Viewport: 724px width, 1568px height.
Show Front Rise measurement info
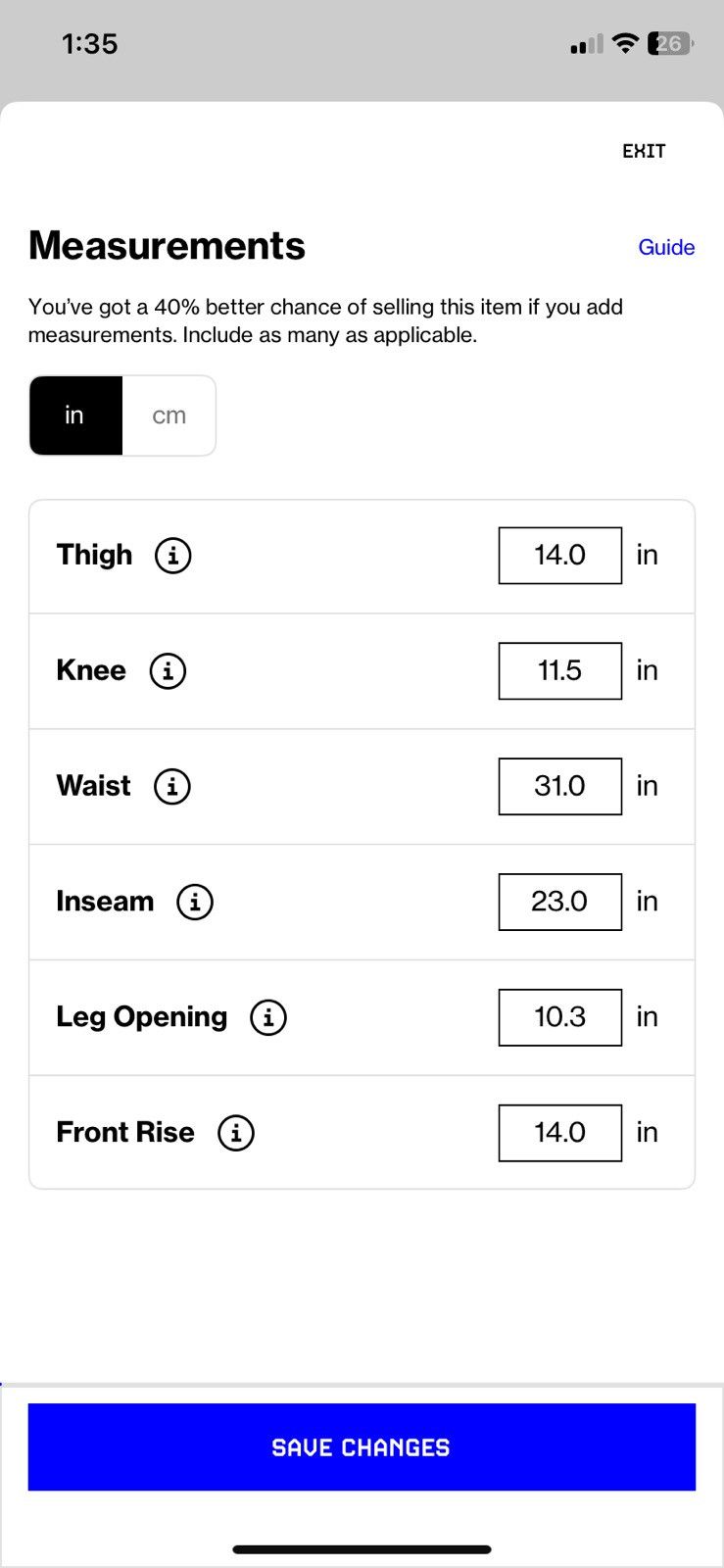click(236, 1133)
